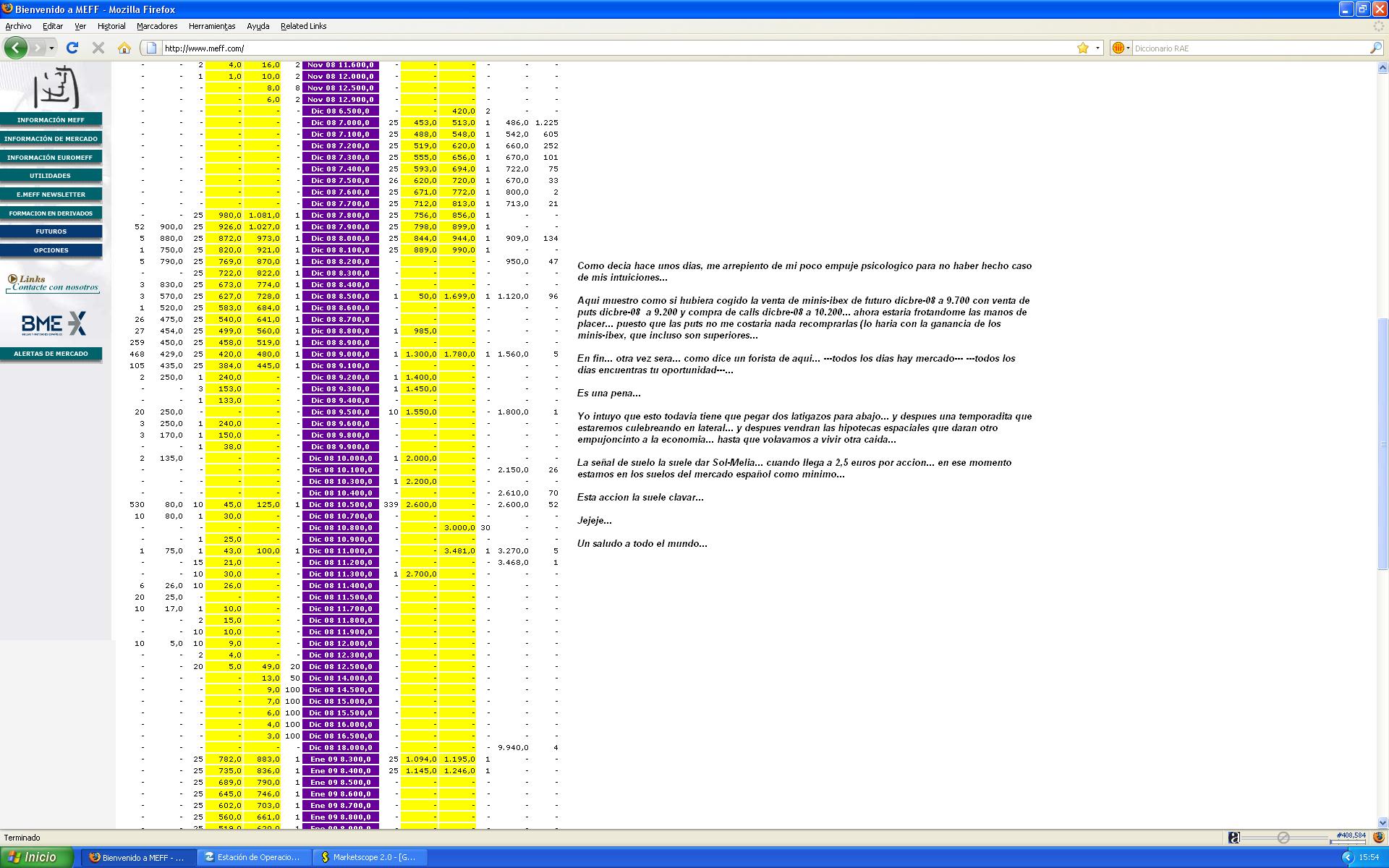
Task: Click the vertical scrollbar down arrow
Action: click(1382, 822)
